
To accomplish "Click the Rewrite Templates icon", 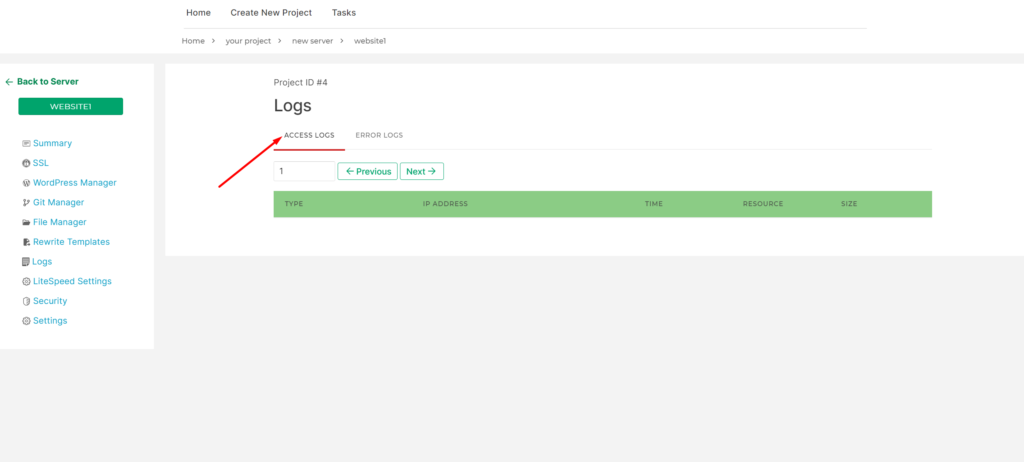I will (26, 242).
